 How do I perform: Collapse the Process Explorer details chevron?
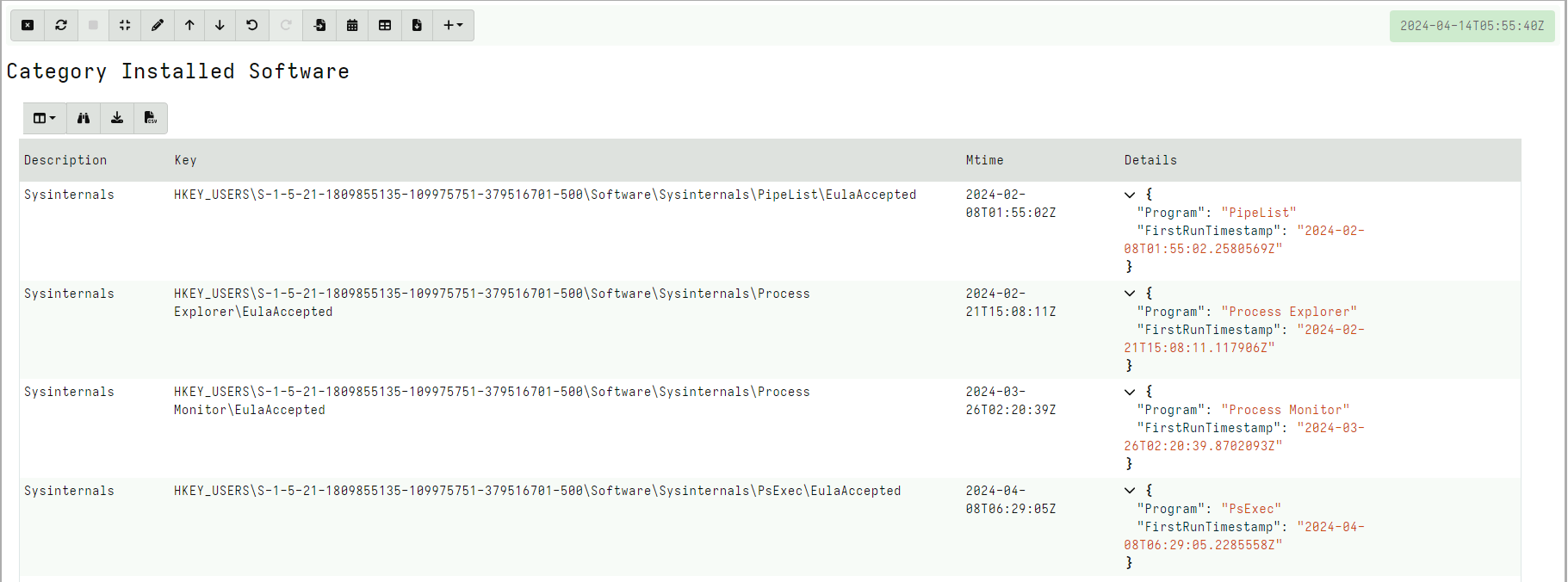(1130, 293)
